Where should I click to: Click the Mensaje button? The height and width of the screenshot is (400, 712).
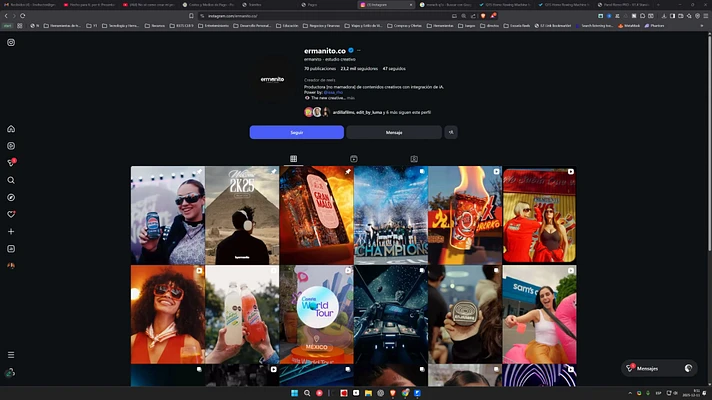[x=394, y=132]
